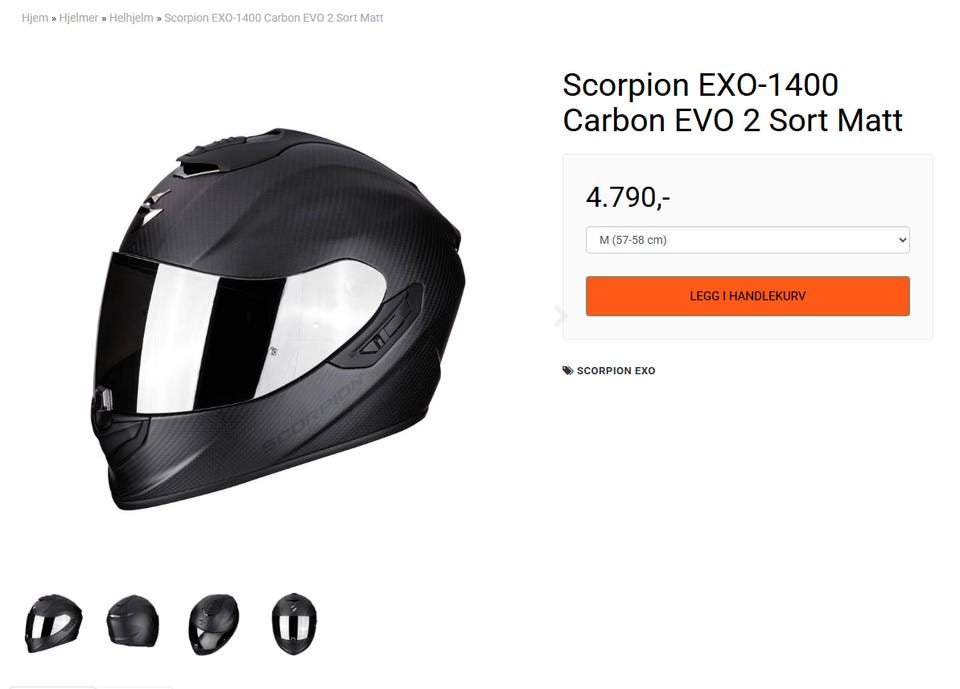Navigate to Hjelmer breadcrumb category
The height and width of the screenshot is (689, 960).
point(79,18)
